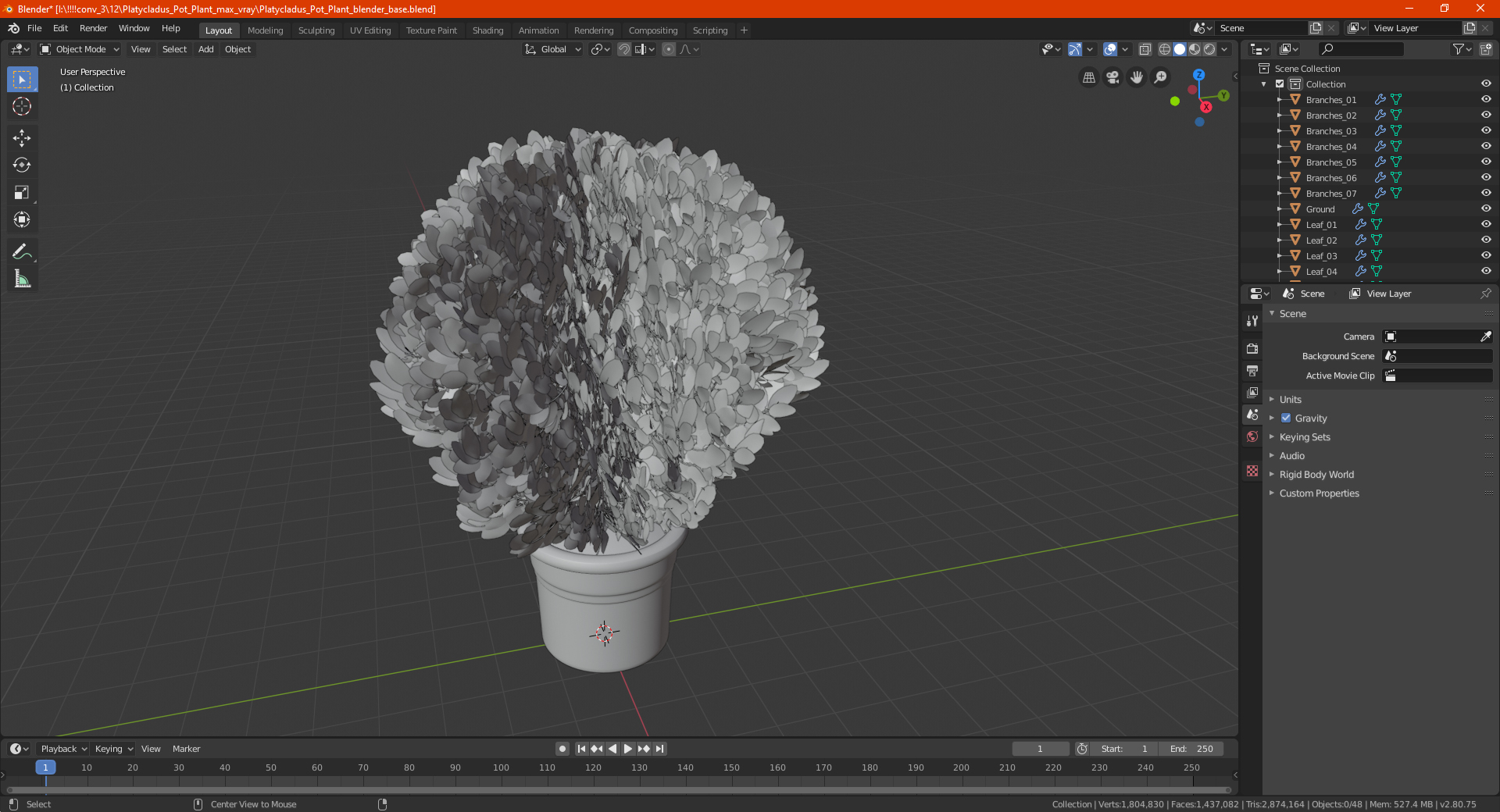Screen dimensions: 1500x812
Task: Choose the Measure tool
Action: pyautogui.click(x=22, y=279)
